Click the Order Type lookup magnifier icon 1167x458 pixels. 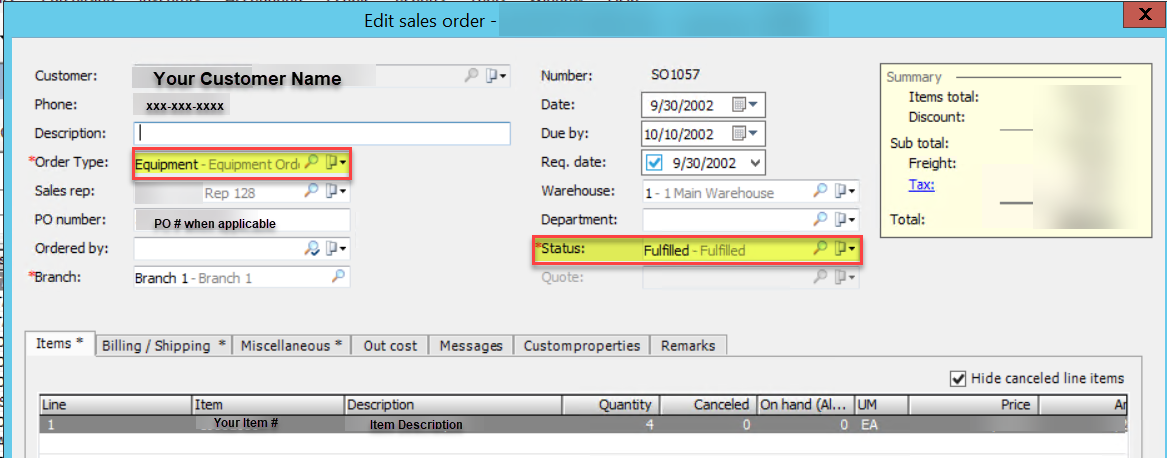[312, 162]
